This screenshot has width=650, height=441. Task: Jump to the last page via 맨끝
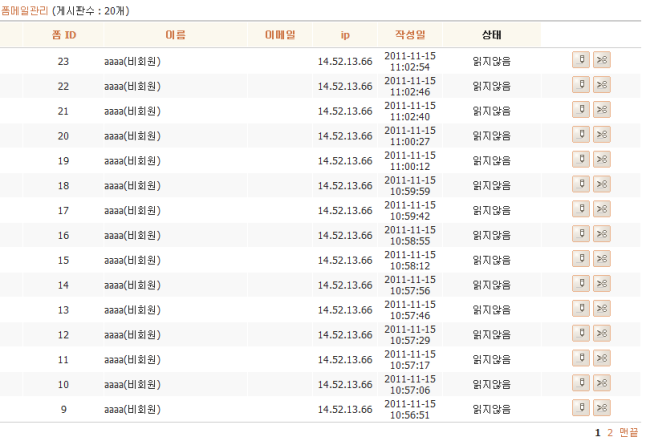point(628,432)
